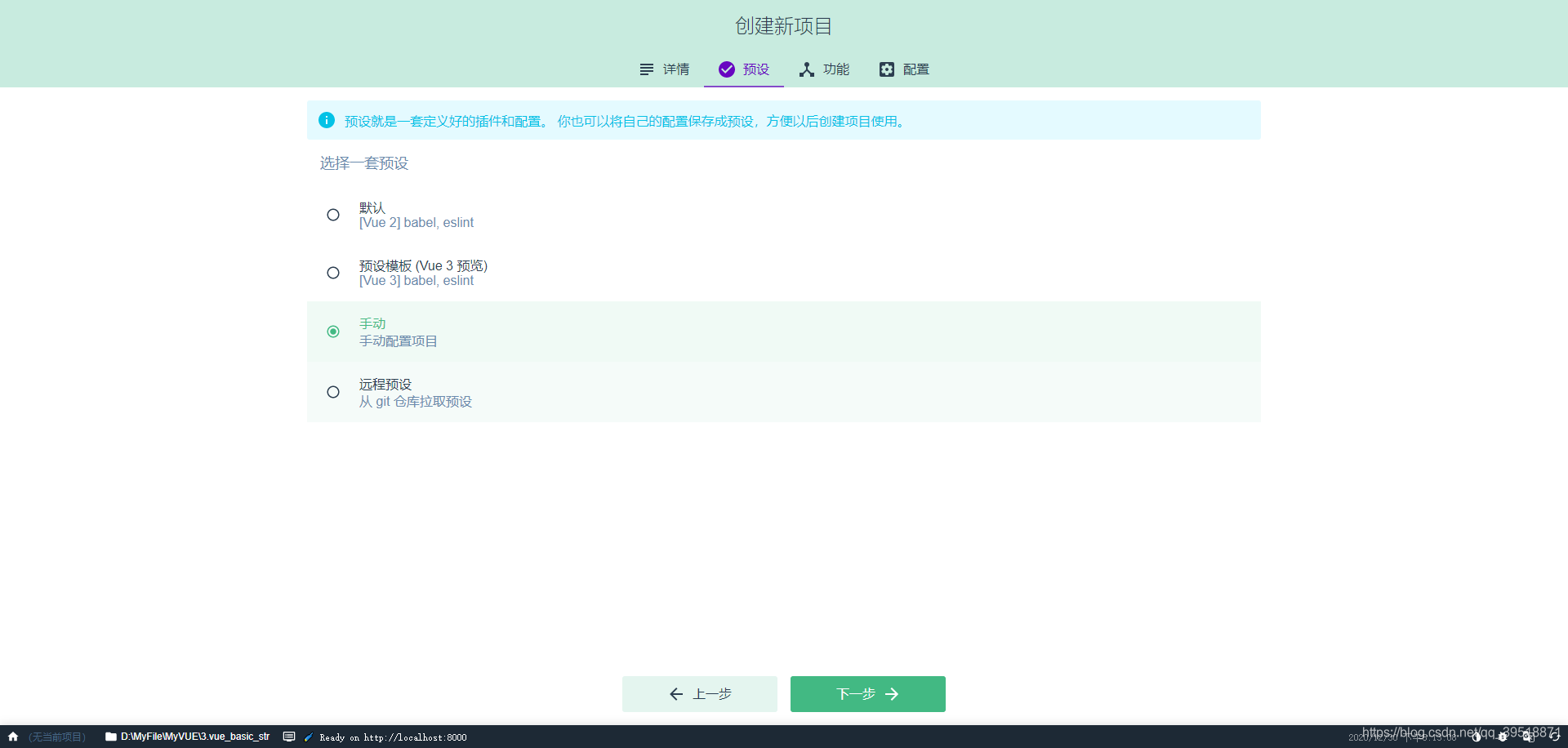Open the current working directory folder icon
Image resolution: width=1568 pixels, height=748 pixels.
coord(110,737)
